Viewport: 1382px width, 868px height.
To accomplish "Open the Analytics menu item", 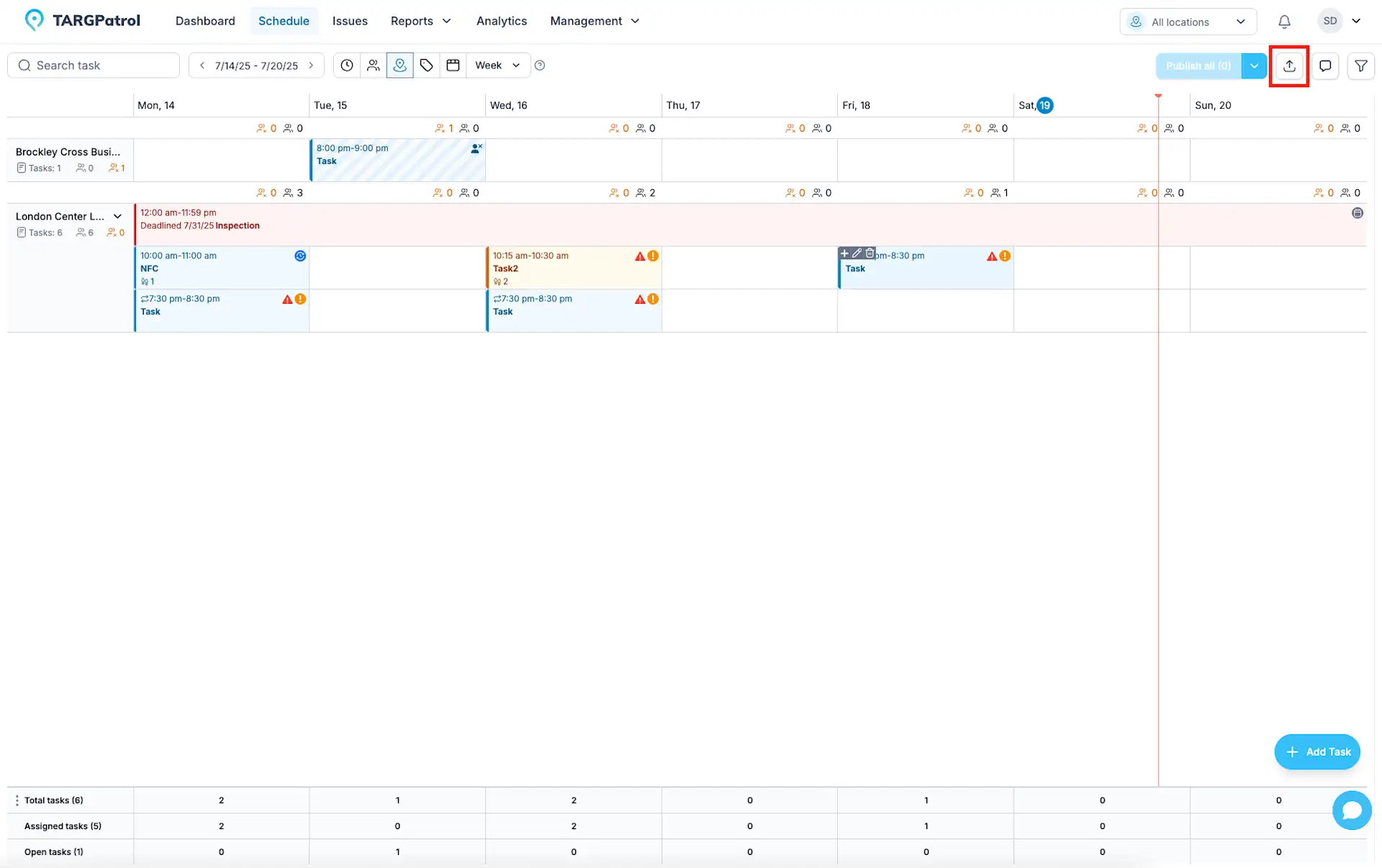I will (x=501, y=21).
